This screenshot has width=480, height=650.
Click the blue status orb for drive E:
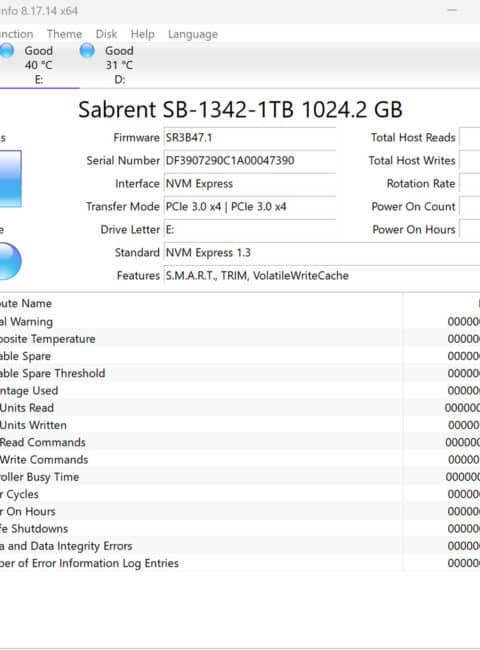pyautogui.click(x=7, y=51)
